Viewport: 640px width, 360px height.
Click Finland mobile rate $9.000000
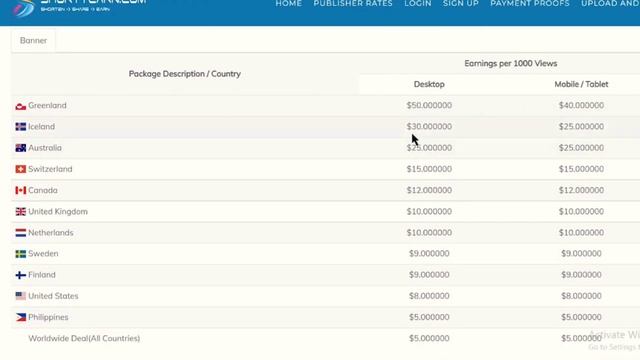point(581,275)
